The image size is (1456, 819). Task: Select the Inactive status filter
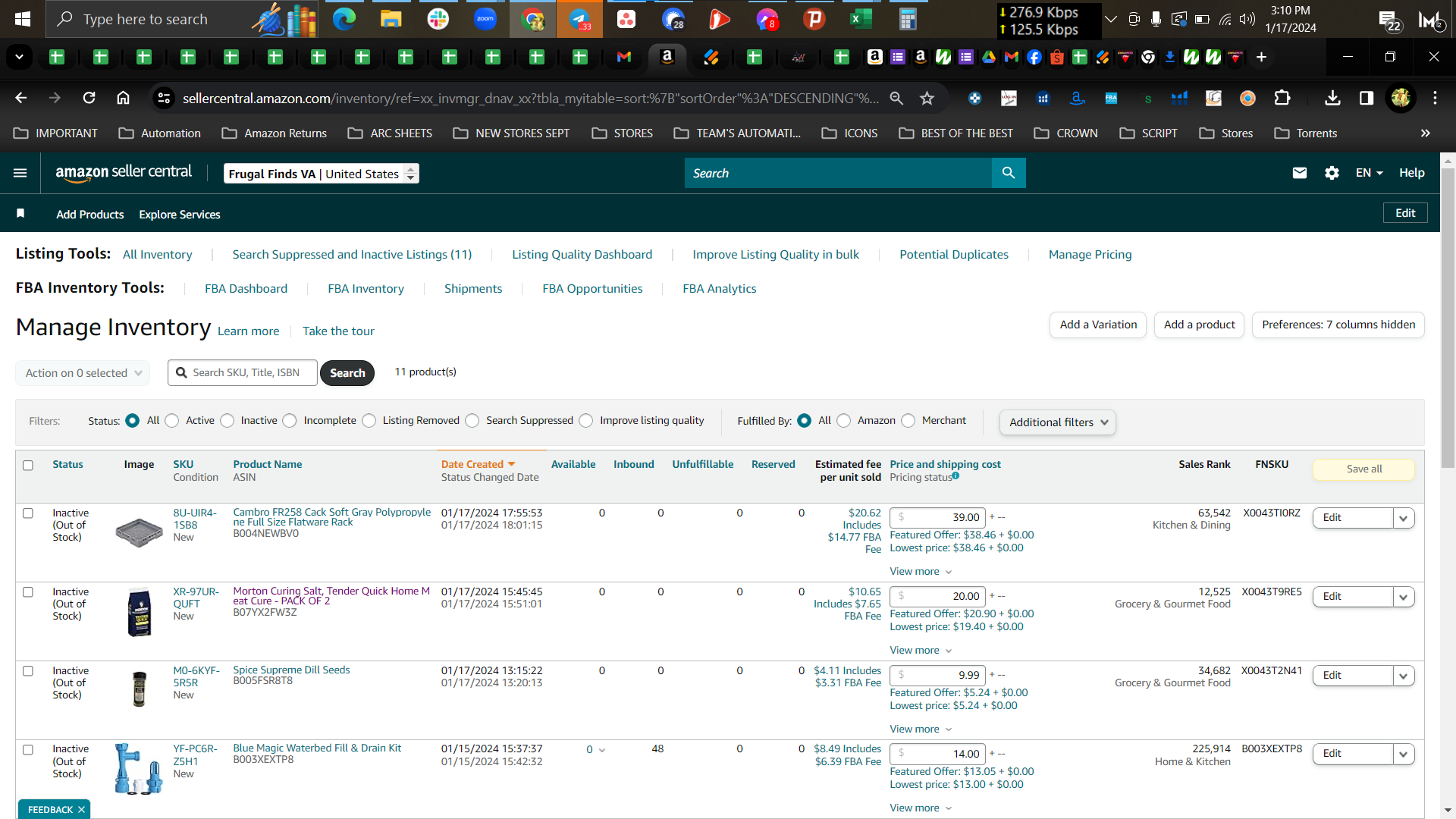click(227, 421)
